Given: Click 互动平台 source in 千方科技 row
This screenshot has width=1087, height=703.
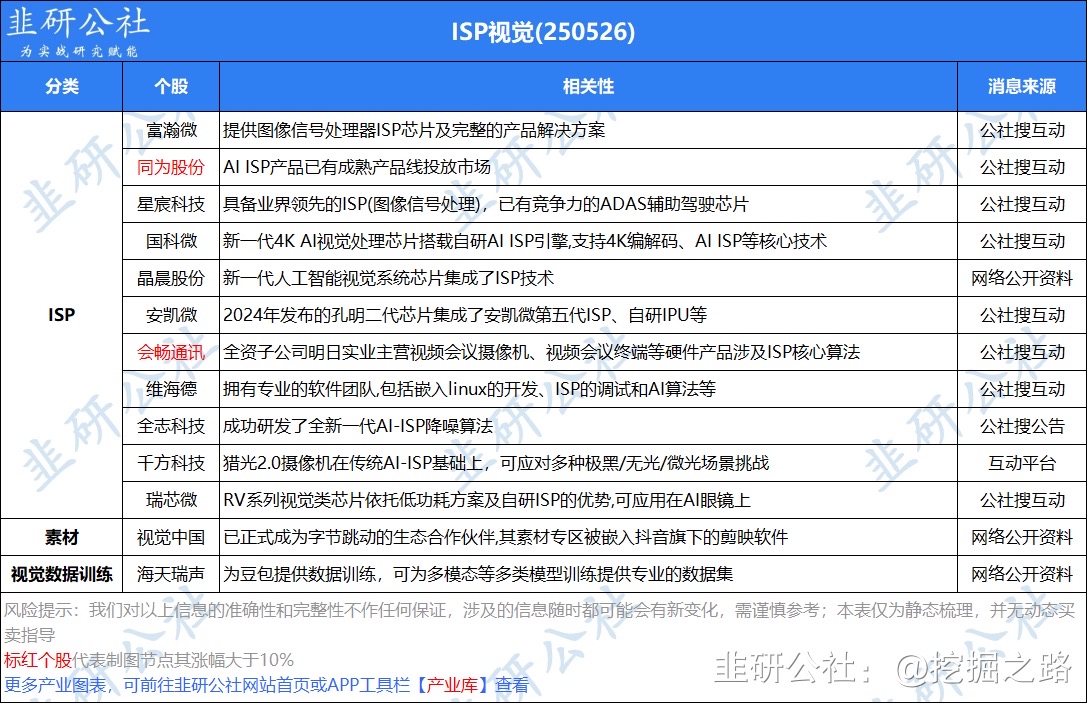Looking at the screenshot, I should (x=1022, y=463).
